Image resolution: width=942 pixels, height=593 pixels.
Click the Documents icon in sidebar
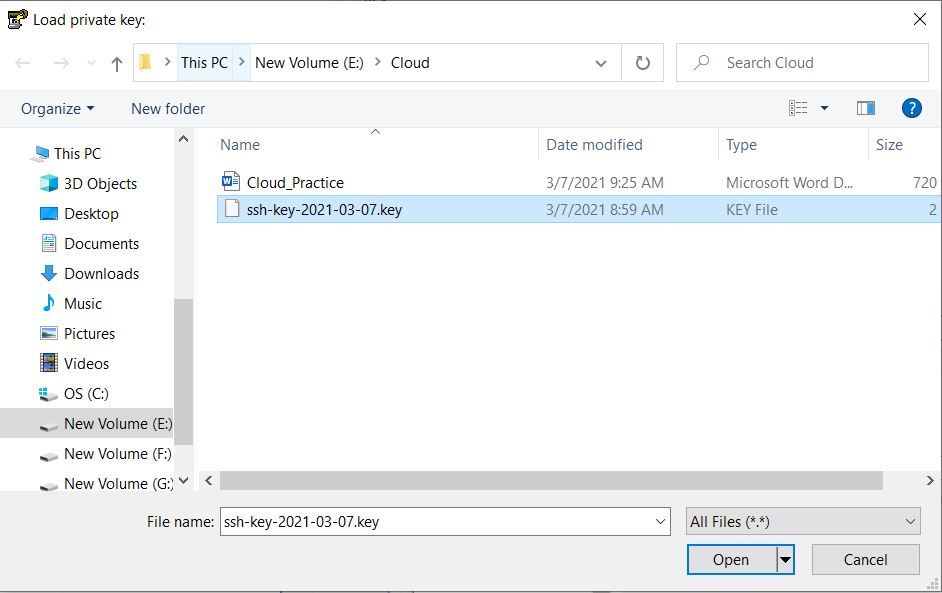click(49, 243)
